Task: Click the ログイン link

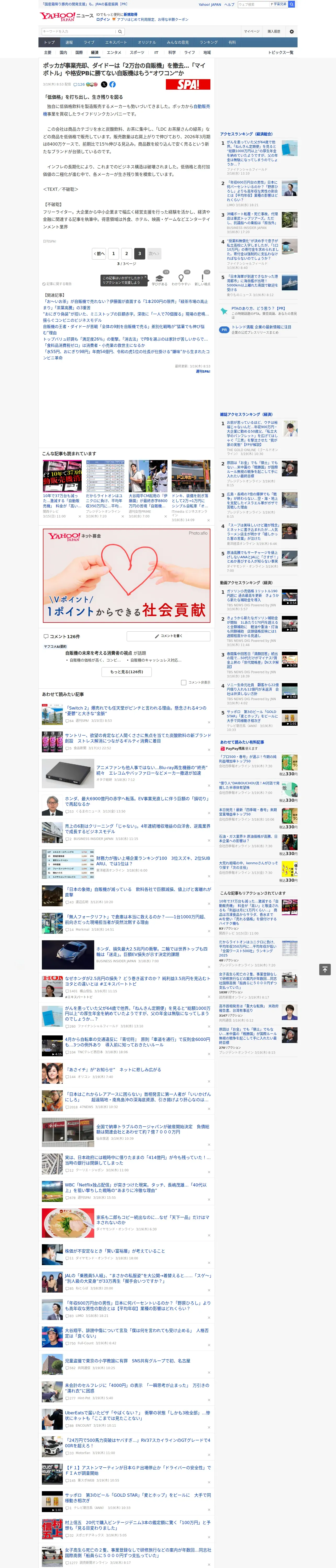Action: pyautogui.click(x=103, y=20)
